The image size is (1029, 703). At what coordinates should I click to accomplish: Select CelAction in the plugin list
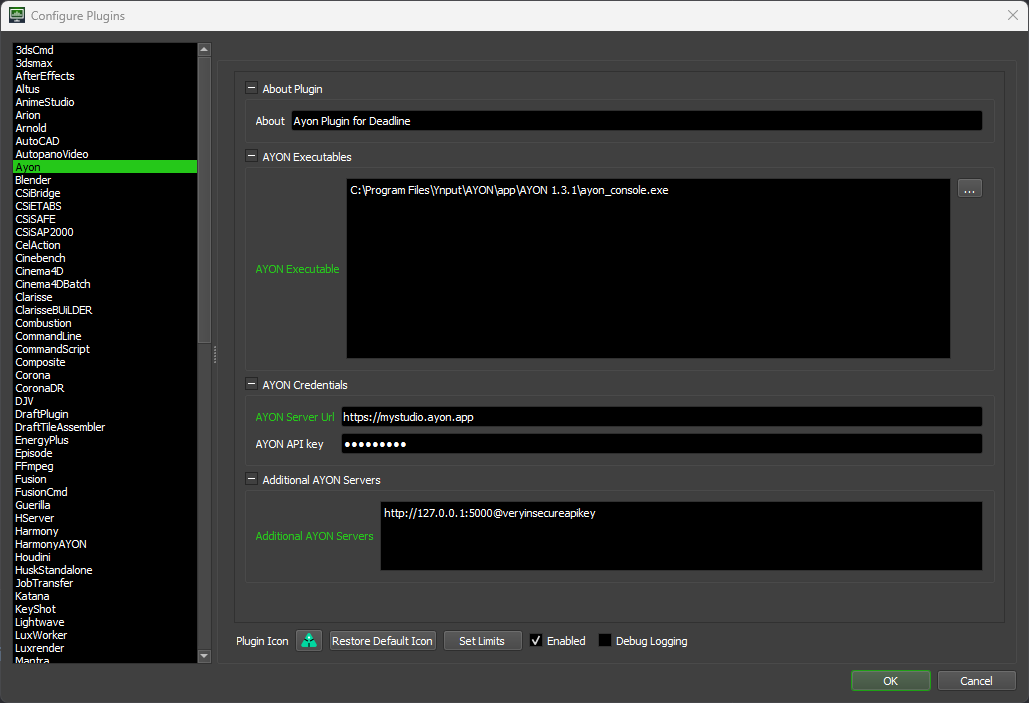pos(105,245)
